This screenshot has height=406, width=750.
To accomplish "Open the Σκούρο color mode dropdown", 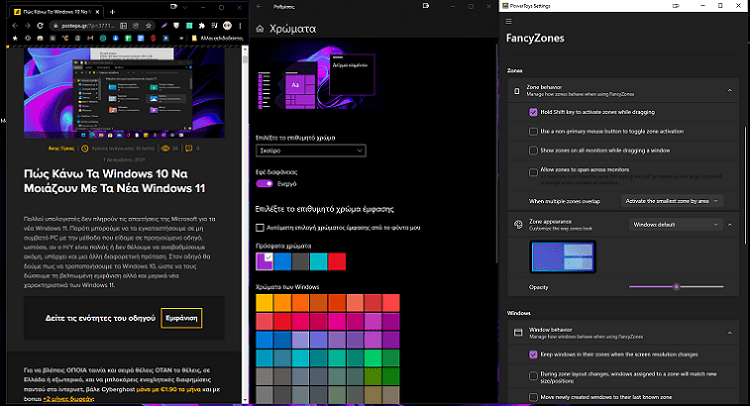I will pos(311,151).
